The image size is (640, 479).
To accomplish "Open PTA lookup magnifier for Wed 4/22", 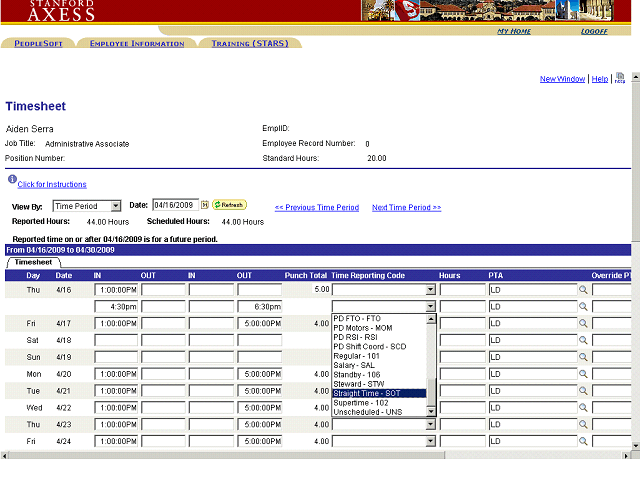I will pyautogui.click(x=584, y=408).
